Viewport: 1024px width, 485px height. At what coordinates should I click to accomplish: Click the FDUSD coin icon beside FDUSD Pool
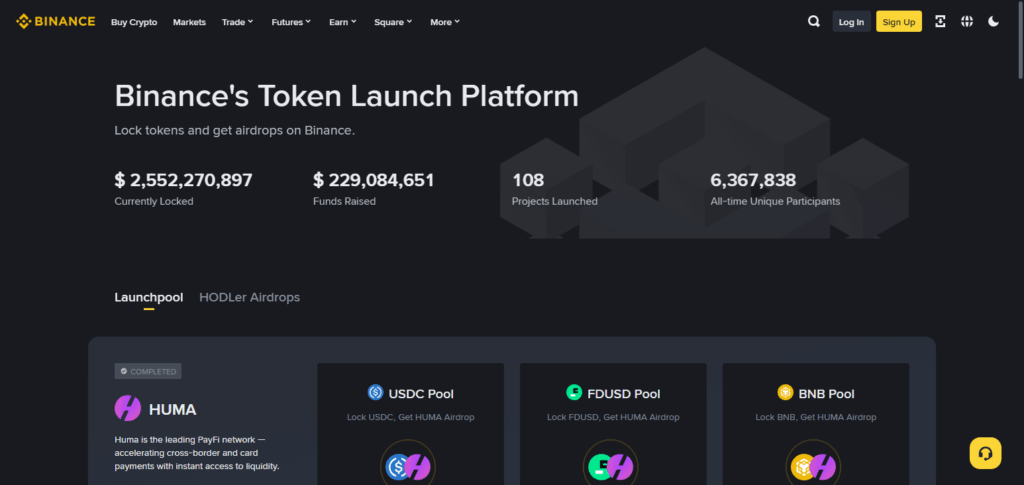pyautogui.click(x=574, y=392)
